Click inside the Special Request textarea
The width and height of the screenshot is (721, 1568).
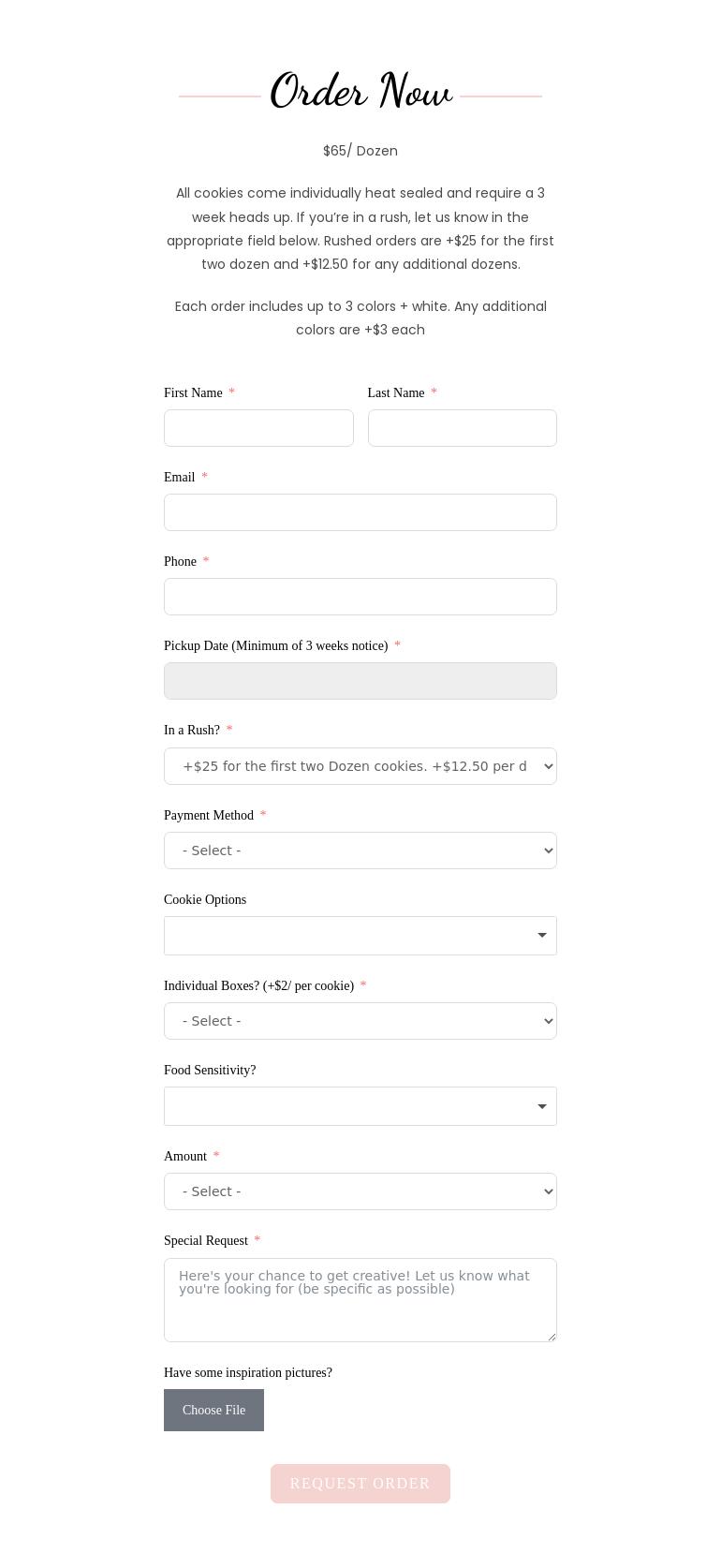click(x=360, y=1307)
